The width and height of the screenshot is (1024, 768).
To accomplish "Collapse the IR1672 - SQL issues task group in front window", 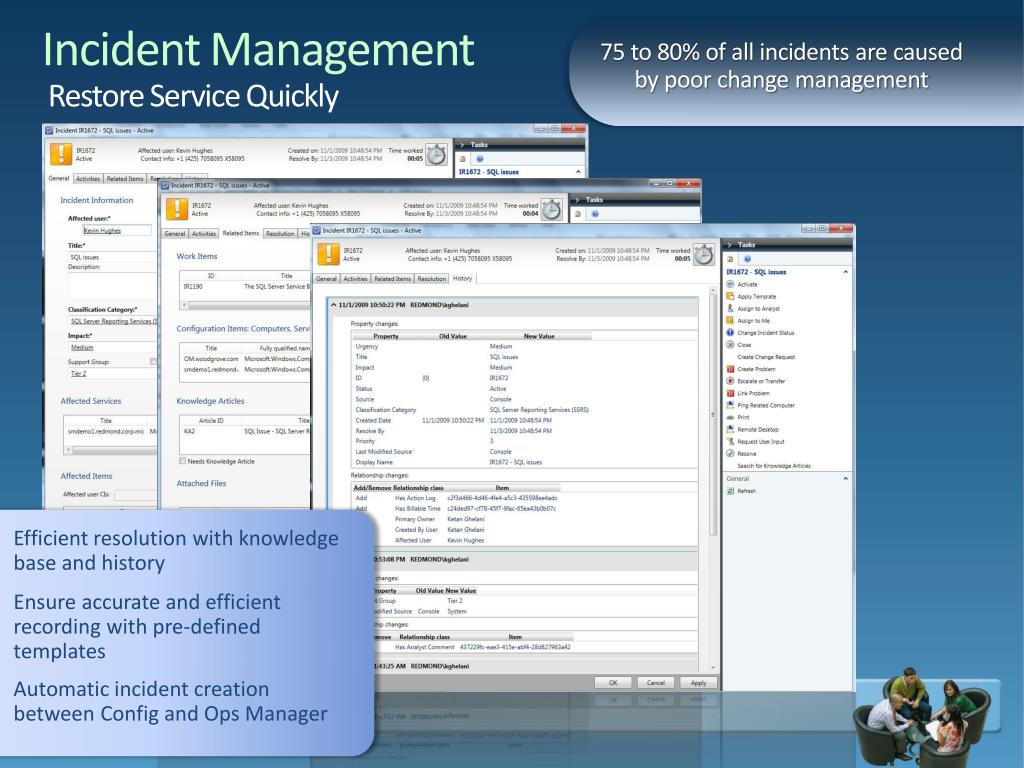I will point(846,272).
